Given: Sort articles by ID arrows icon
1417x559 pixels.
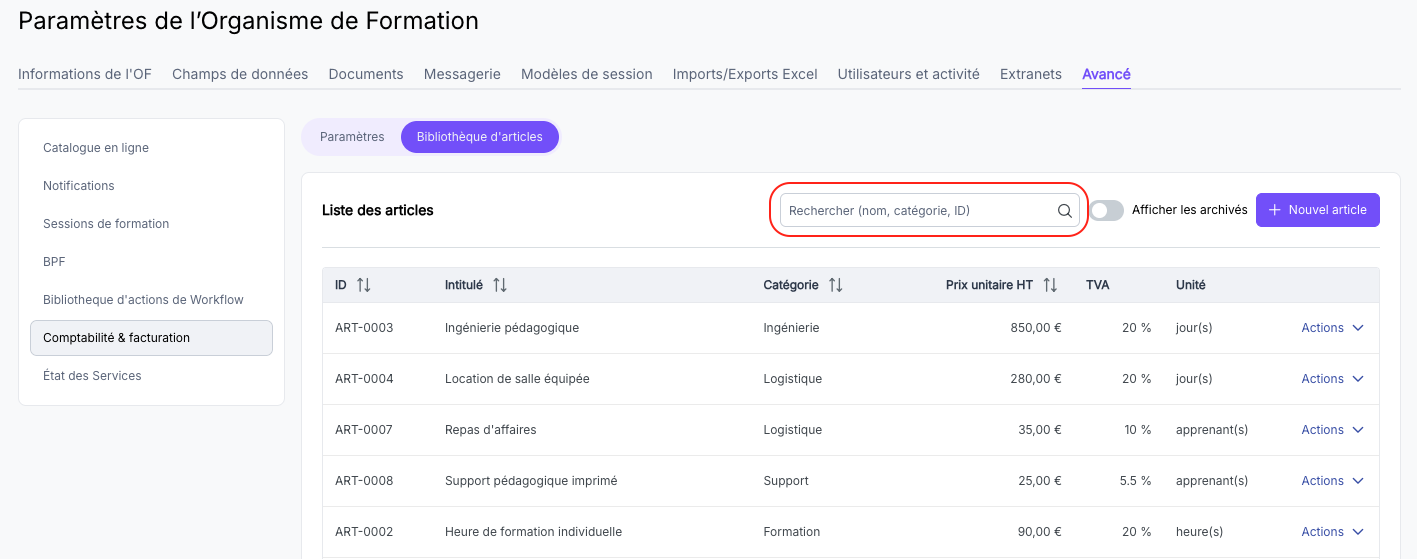Looking at the screenshot, I should coord(364,285).
